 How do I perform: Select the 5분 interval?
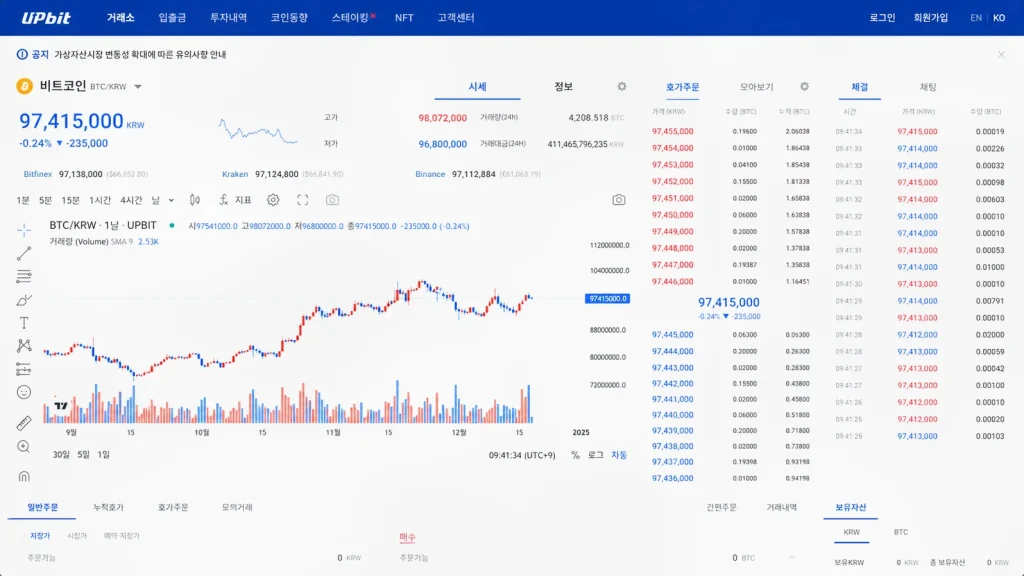point(45,200)
